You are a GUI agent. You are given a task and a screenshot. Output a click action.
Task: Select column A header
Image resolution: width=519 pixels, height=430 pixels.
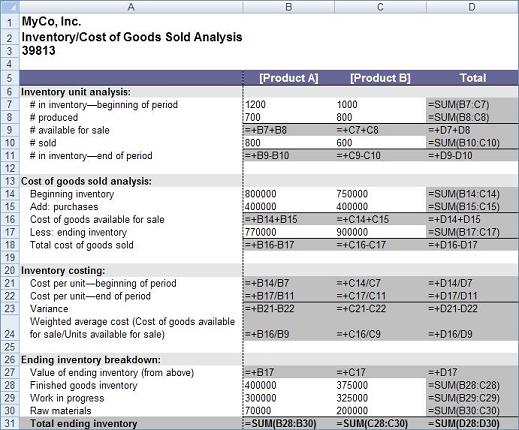131,7
